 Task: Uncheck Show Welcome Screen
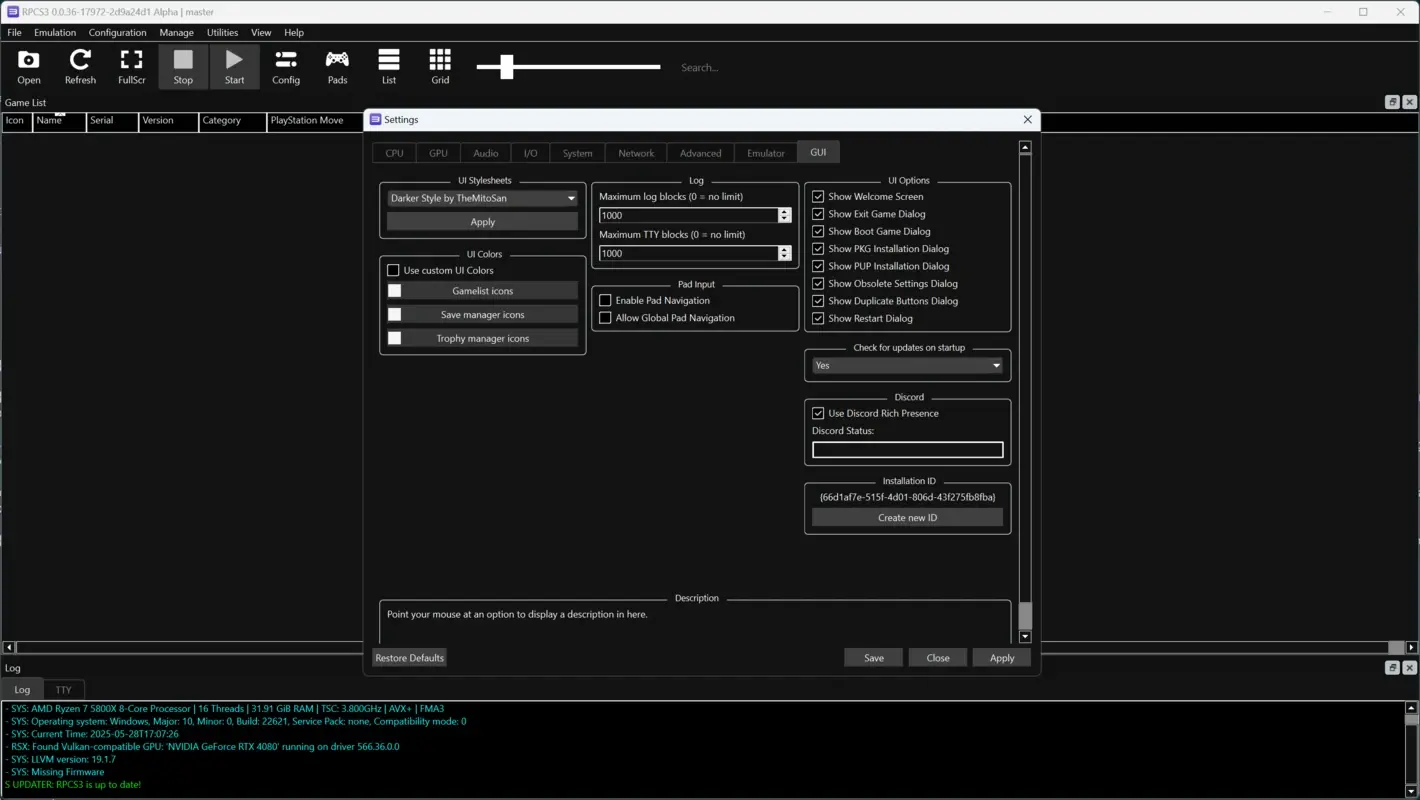tap(818, 196)
